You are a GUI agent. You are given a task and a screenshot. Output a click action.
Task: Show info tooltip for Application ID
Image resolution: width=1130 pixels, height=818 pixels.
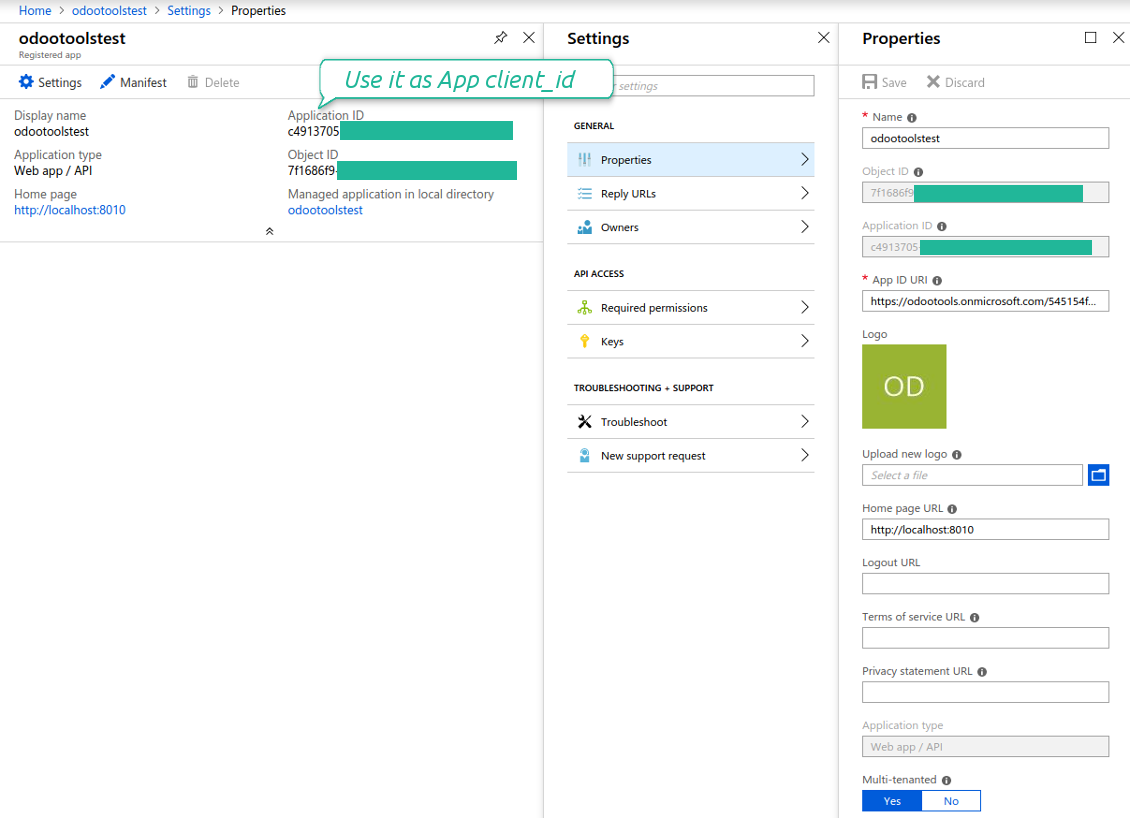941,226
